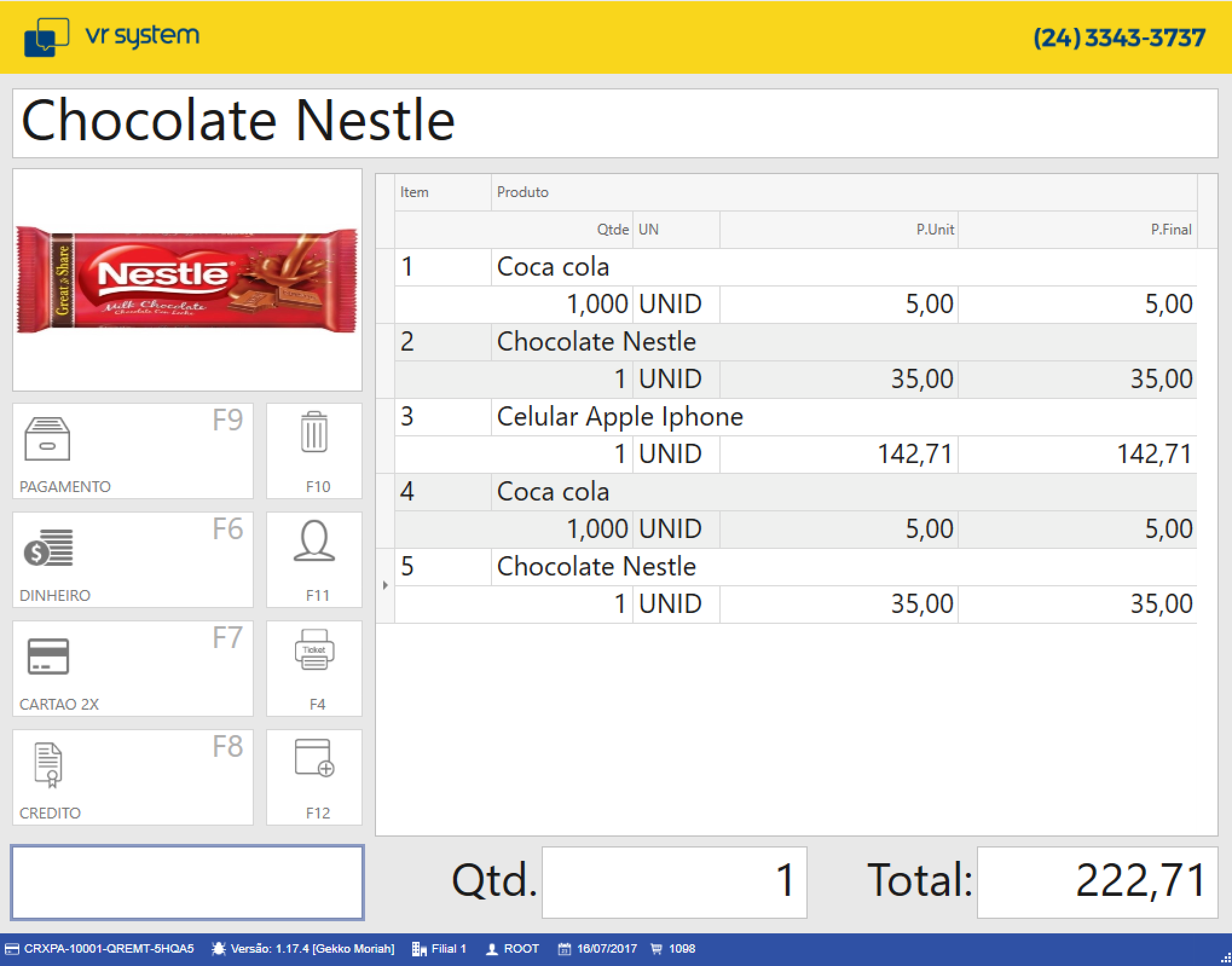1232x966 pixels.
Task: Click the F10 trash delete icon
Action: click(314, 432)
